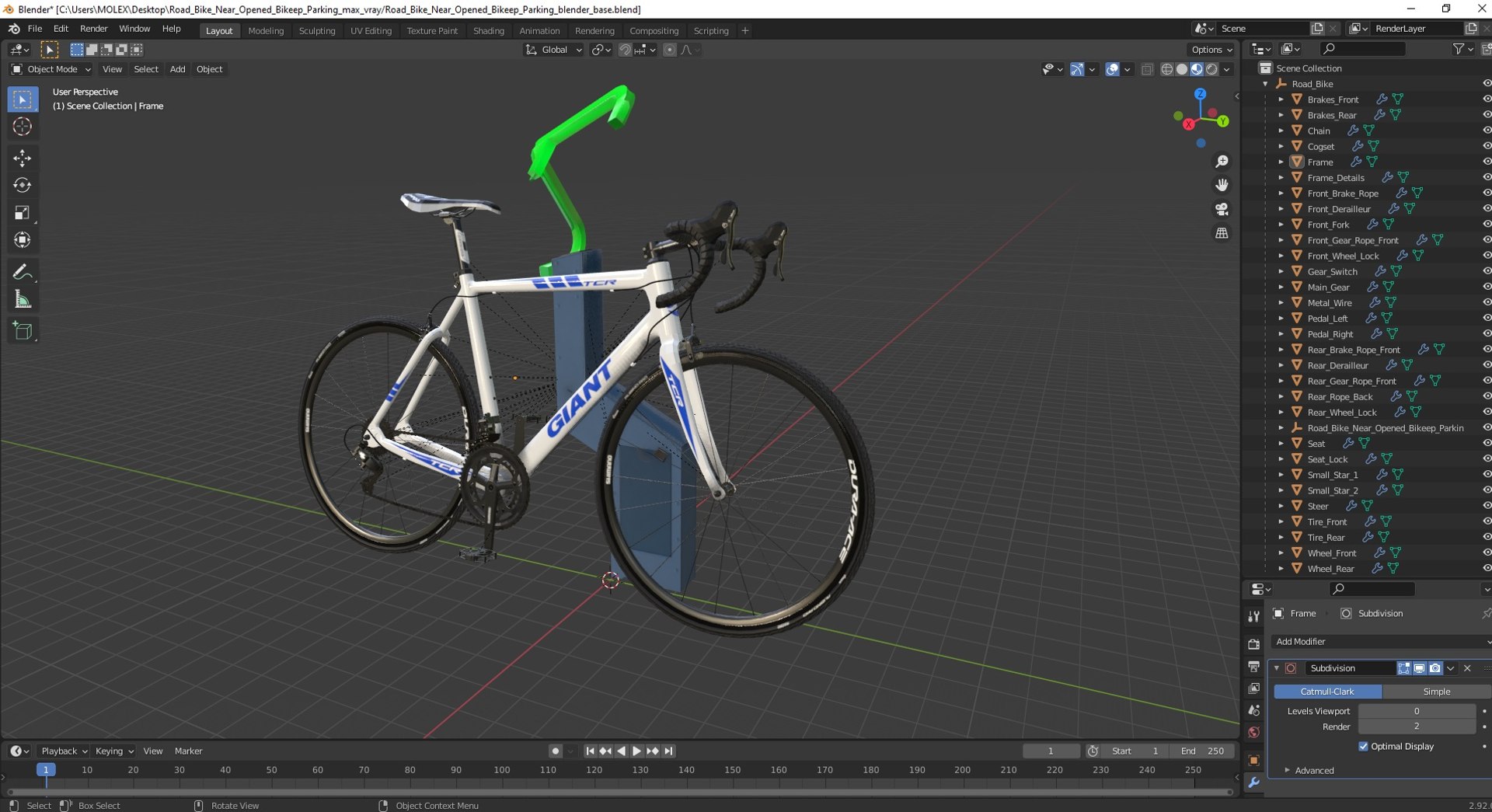Select the Cursor tool in the toolbar
The height and width of the screenshot is (812, 1492).
[23, 127]
